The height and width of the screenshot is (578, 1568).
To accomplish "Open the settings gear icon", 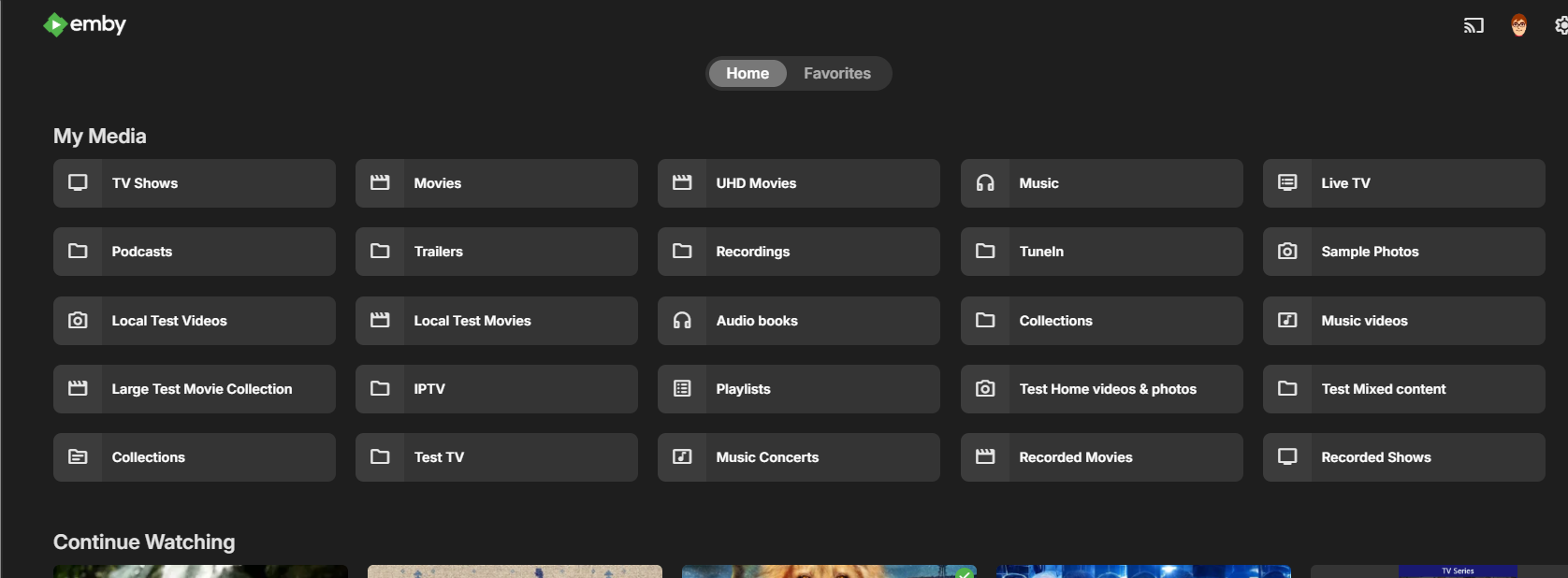I will [1561, 26].
